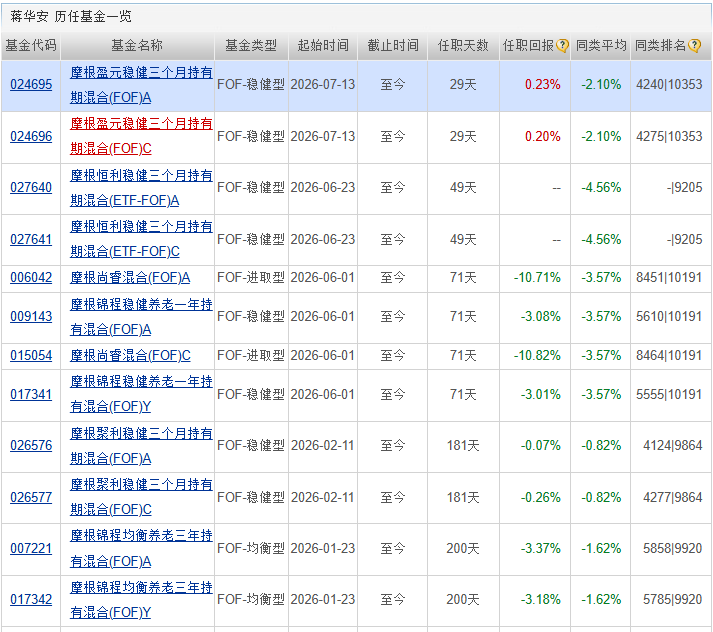This screenshot has height=632, width=713.
Task: Click the 截止时间 column header
Action: point(393,45)
